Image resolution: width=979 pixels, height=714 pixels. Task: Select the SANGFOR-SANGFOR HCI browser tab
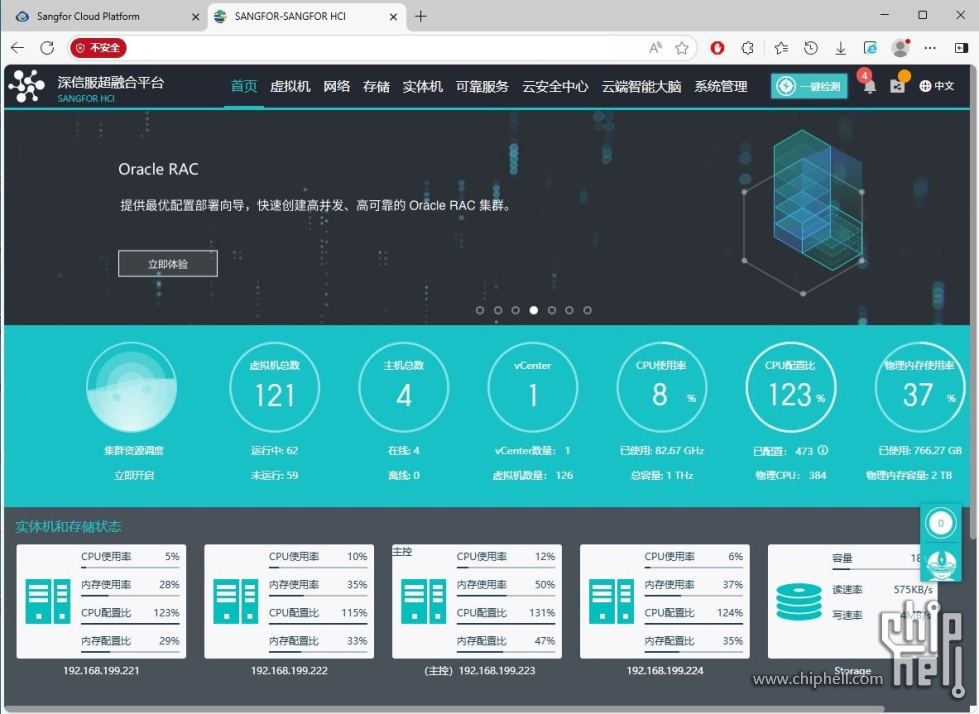tap(307, 16)
